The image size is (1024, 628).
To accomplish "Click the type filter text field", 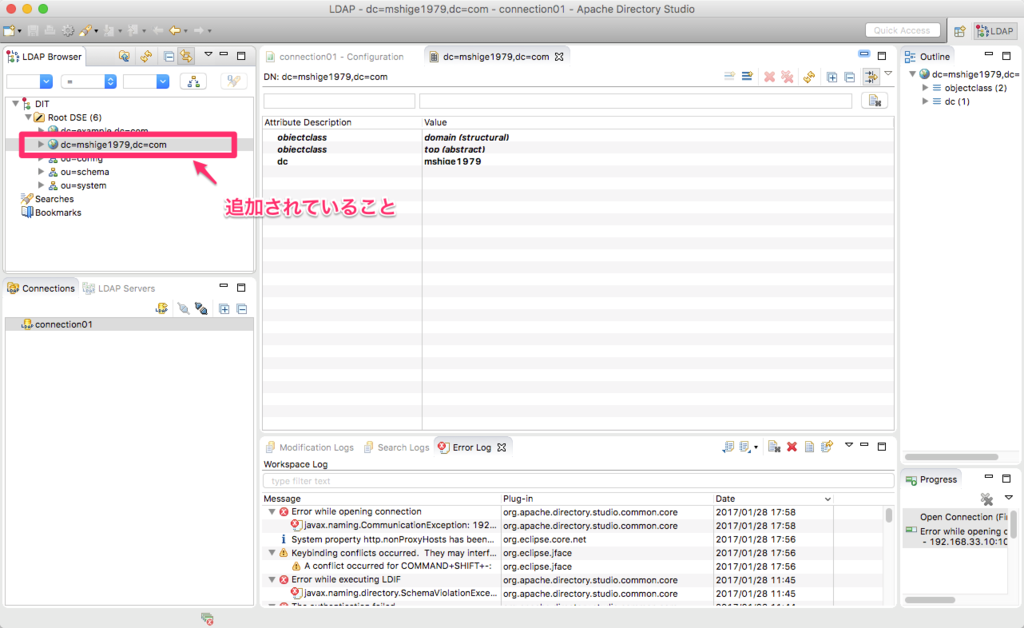I will [x=578, y=481].
